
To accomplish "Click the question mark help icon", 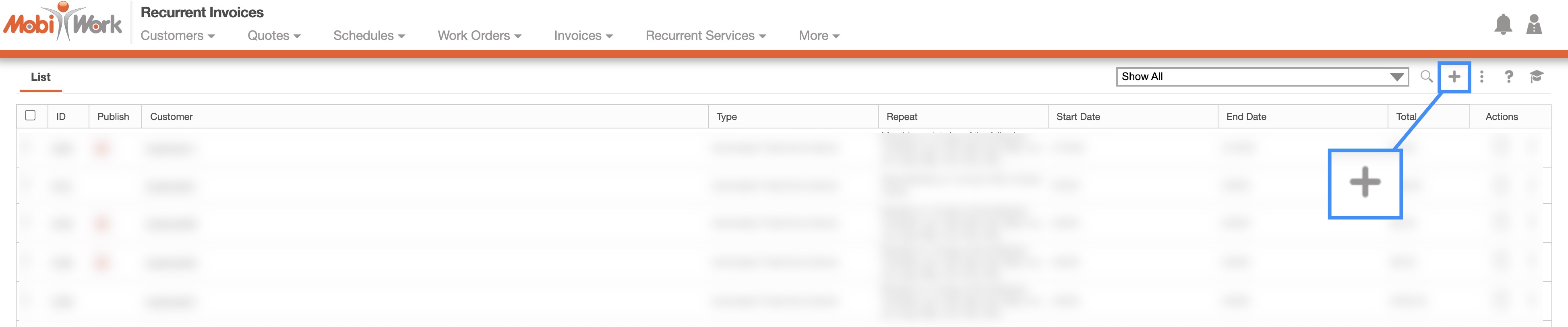I will pos(1508,77).
